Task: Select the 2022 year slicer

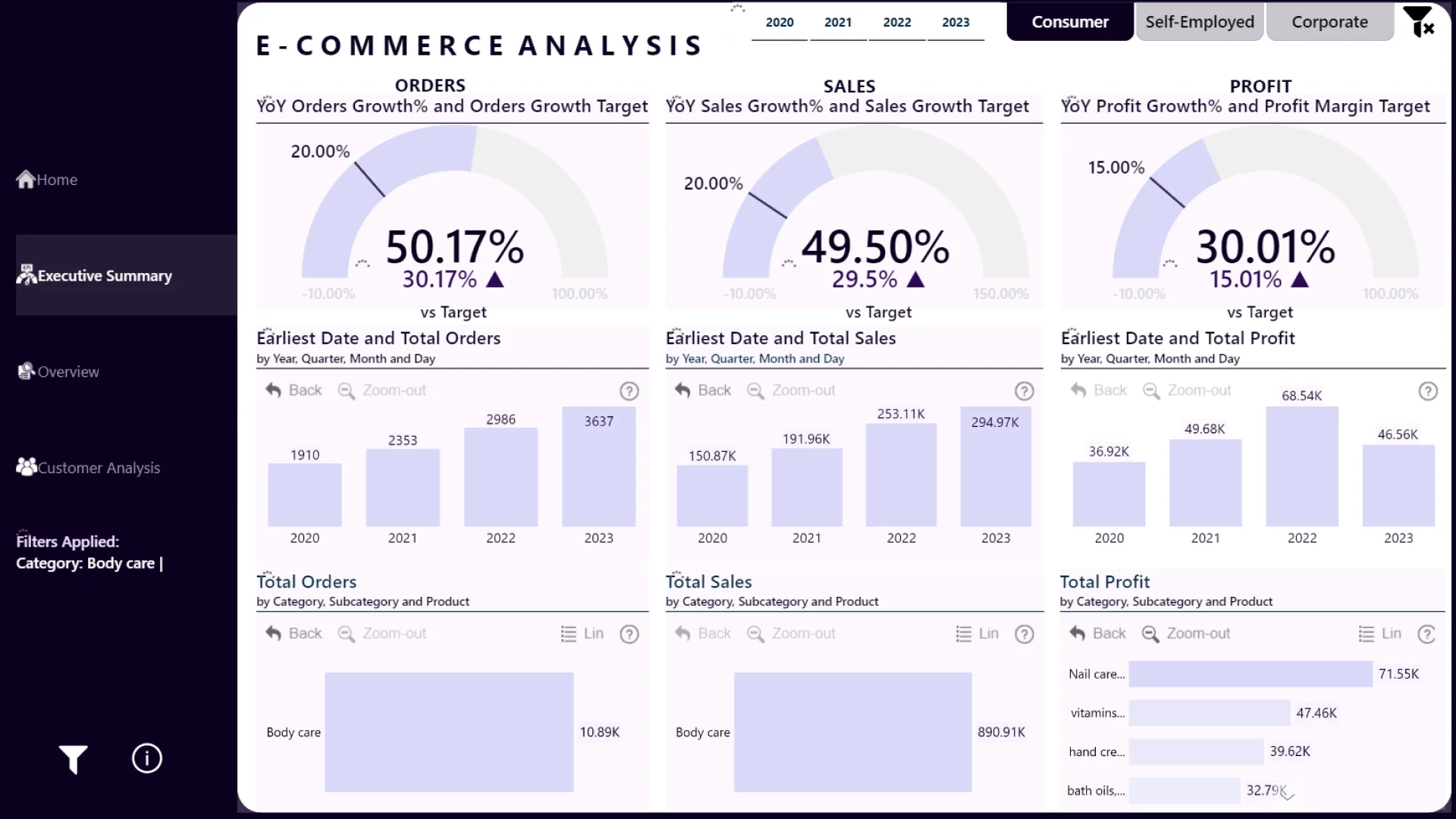Action: click(x=897, y=23)
